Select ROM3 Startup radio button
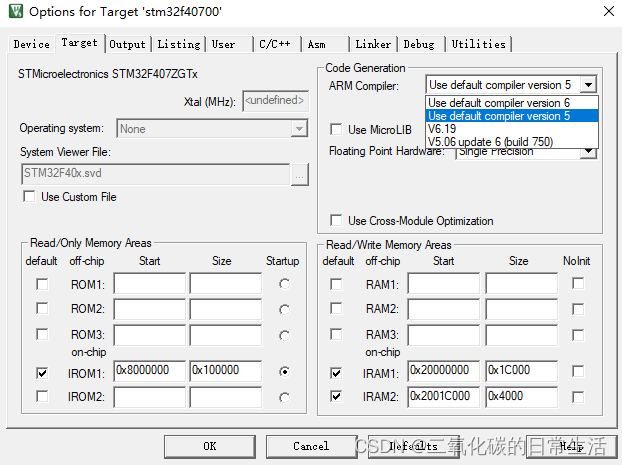 284,336
